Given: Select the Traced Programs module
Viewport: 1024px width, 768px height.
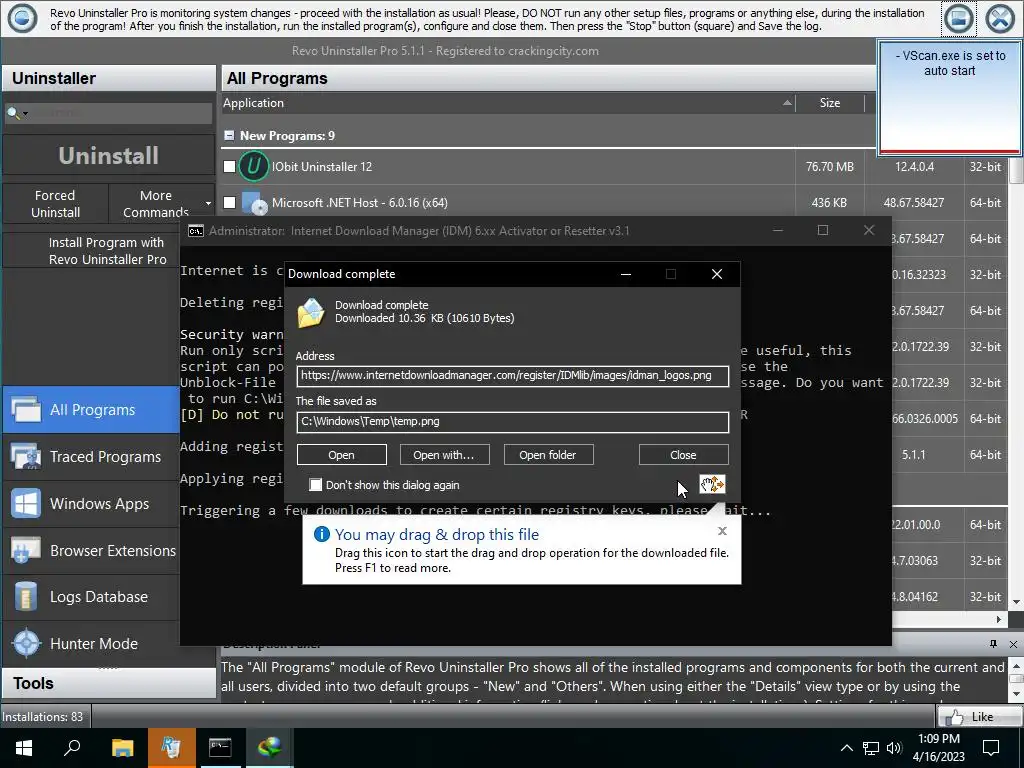Looking at the screenshot, I should tap(91, 456).
